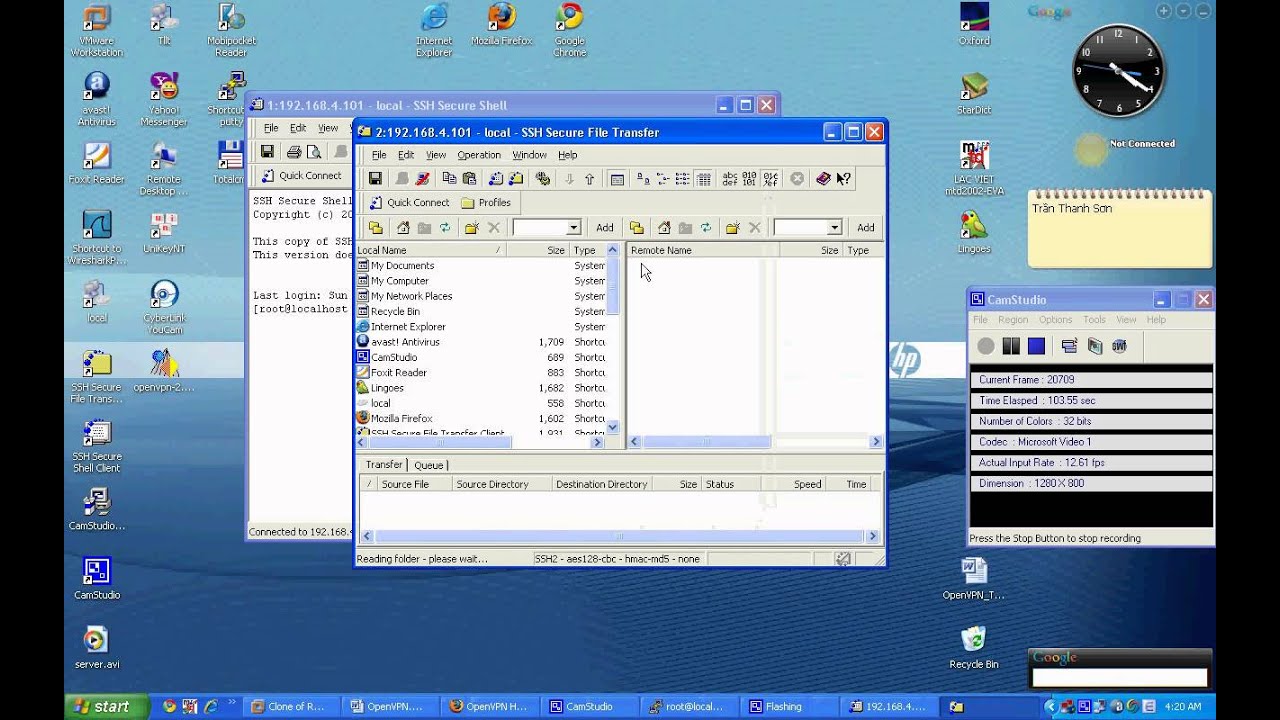The height and width of the screenshot is (720, 1280).
Task: Select My Documents in local list
Action: coord(402,266)
